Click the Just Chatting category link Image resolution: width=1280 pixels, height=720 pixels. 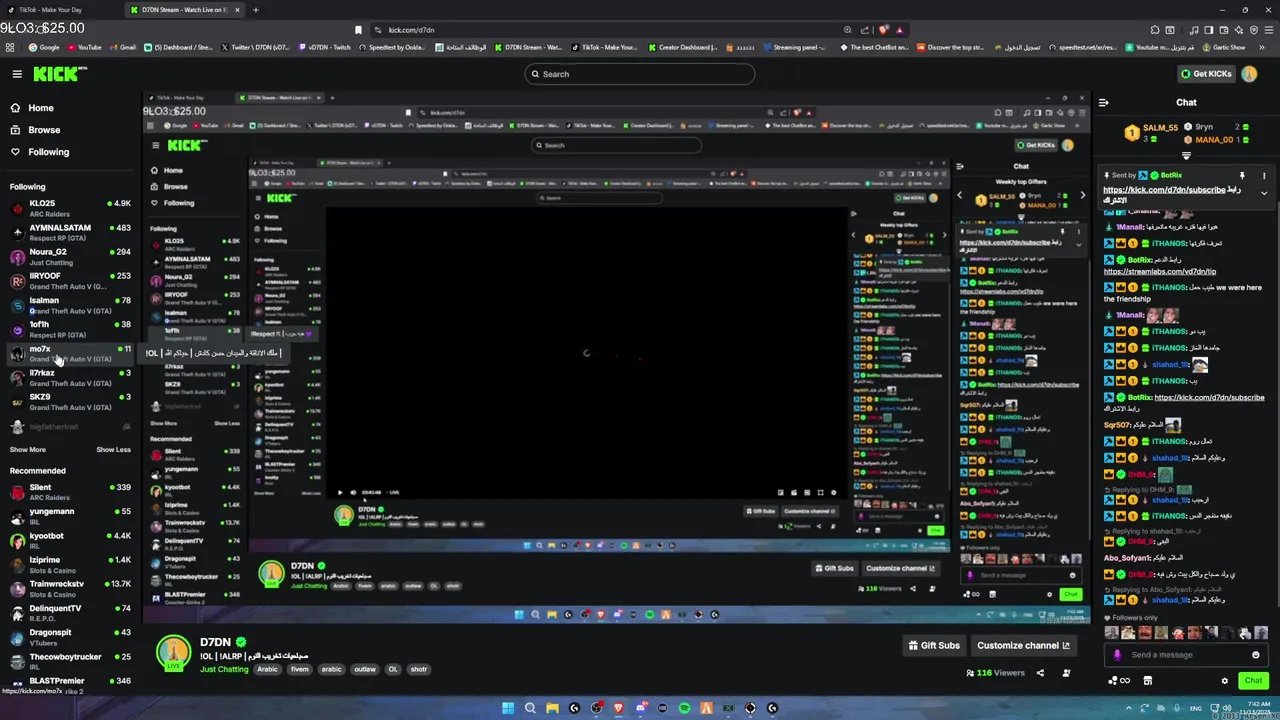[224, 669]
